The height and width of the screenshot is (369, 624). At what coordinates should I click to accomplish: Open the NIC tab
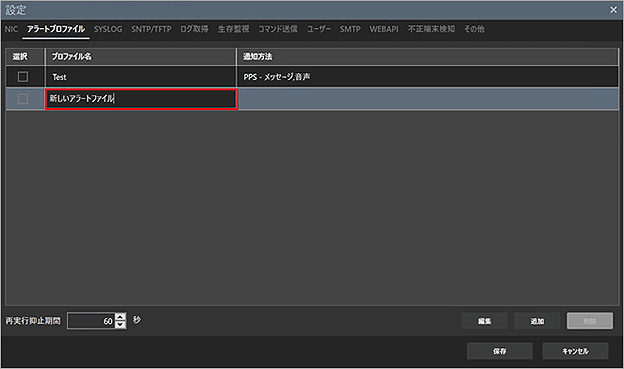pyautogui.click(x=11, y=29)
